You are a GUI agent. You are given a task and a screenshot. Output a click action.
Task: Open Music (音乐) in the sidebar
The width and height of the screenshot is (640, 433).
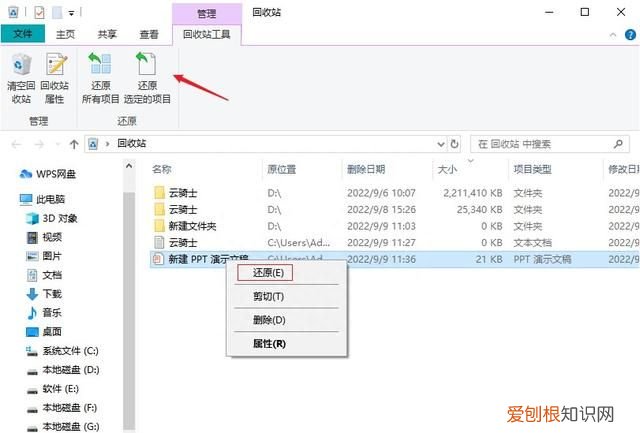coord(44,313)
